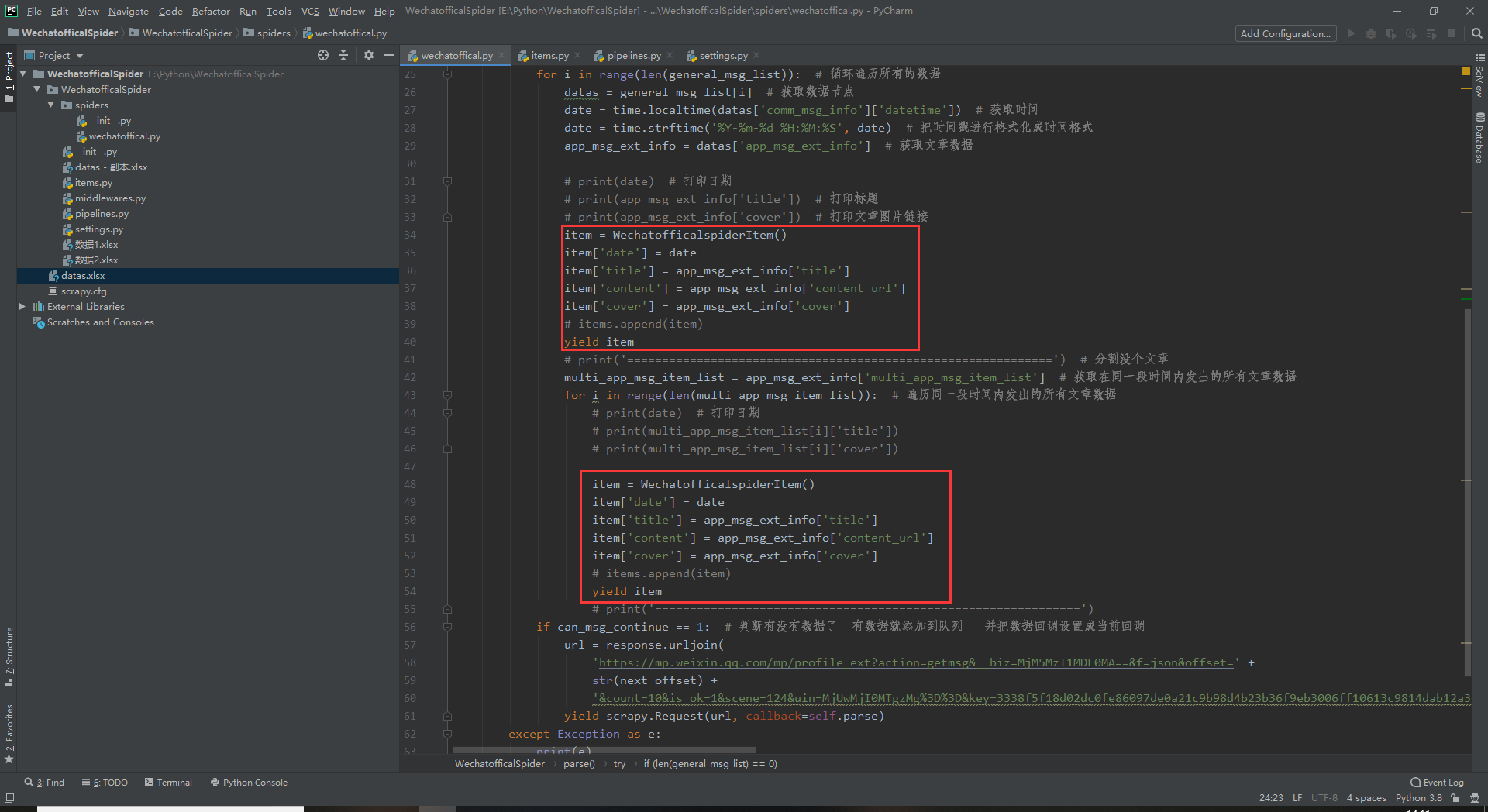1488x812 pixels.
Task: Select datas.xlsx in project tree
Action: [x=83, y=276]
